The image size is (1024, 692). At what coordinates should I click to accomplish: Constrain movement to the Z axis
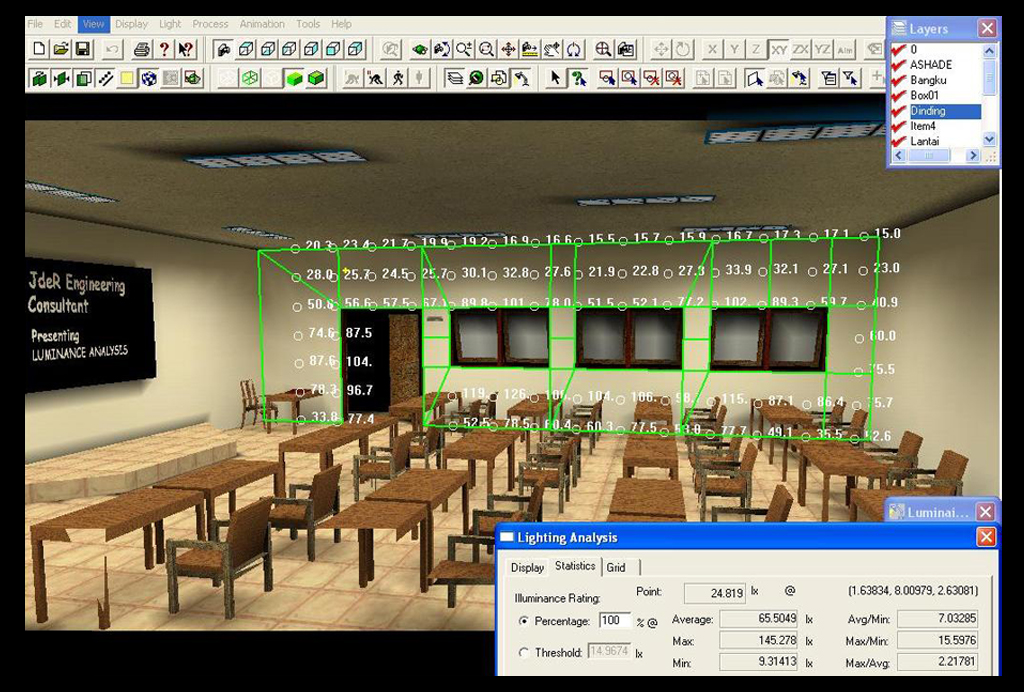tap(756, 46)
